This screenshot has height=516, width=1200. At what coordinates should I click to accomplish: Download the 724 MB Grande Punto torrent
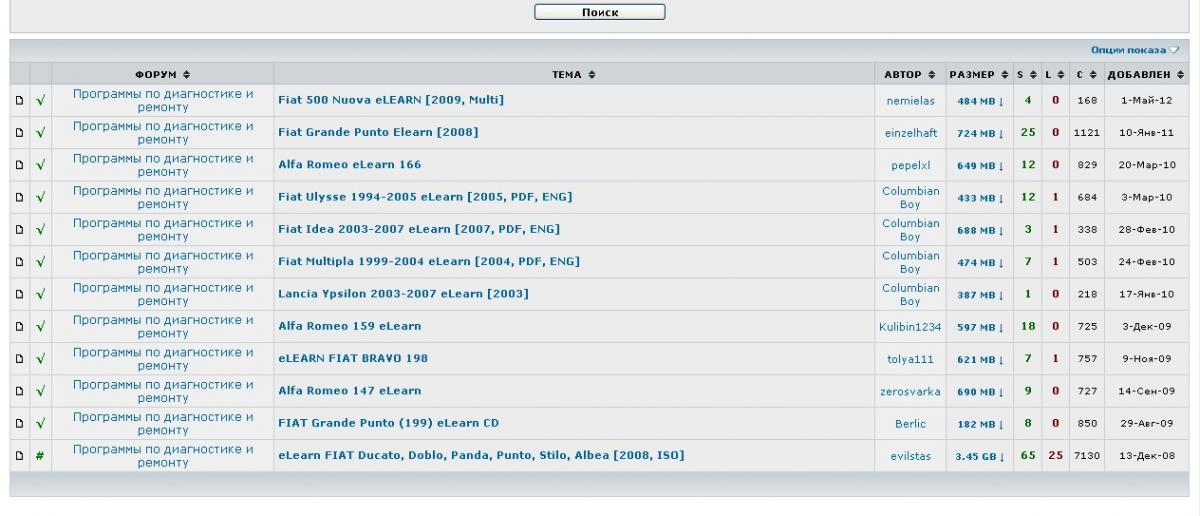click(979, 133)
